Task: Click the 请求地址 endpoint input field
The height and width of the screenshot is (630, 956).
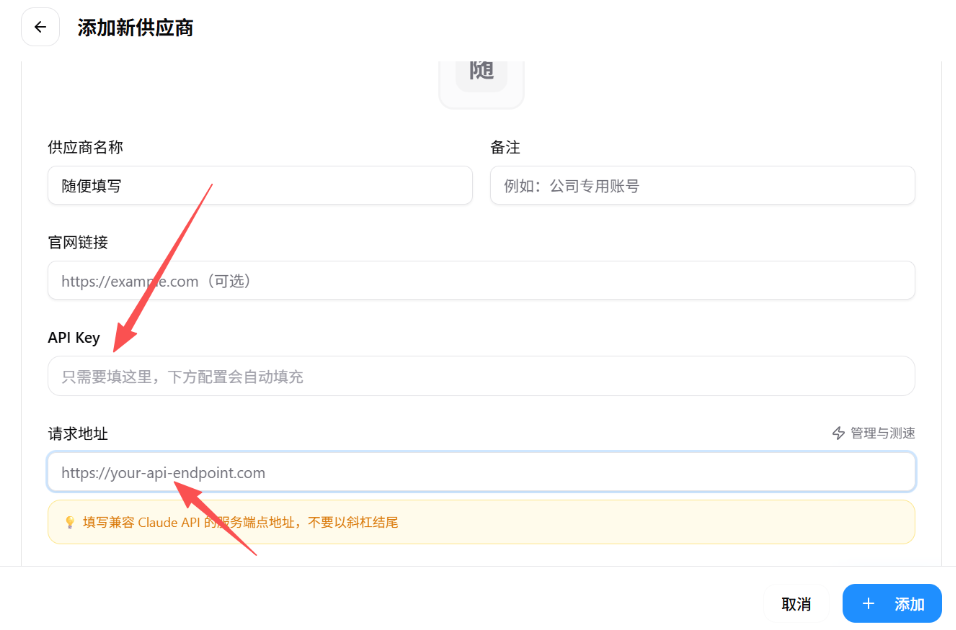Action: [x=481, y=472]
